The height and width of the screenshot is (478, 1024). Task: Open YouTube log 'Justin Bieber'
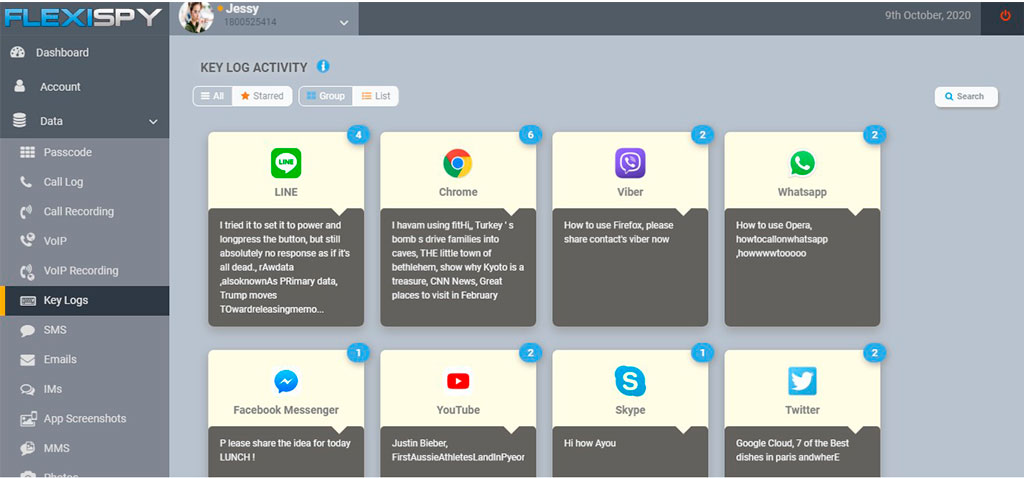[x=458, y=452]
